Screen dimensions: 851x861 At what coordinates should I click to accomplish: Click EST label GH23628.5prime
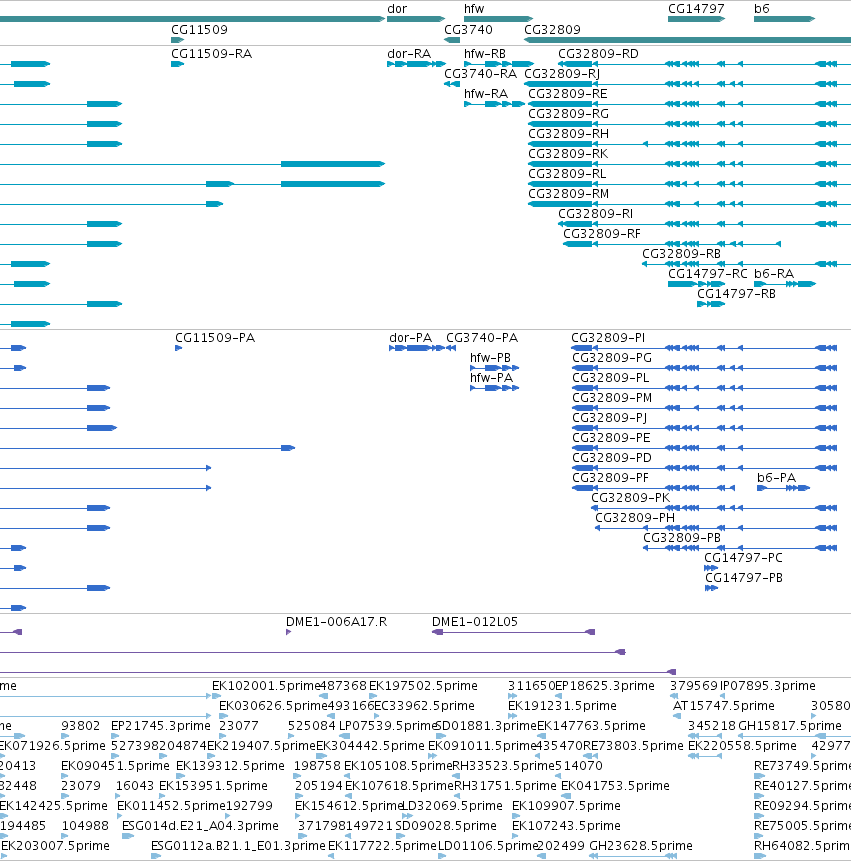[641, 846]
